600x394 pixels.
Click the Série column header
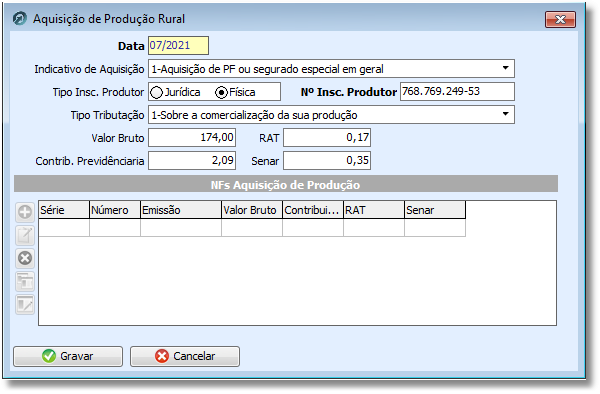pos(64,210)
